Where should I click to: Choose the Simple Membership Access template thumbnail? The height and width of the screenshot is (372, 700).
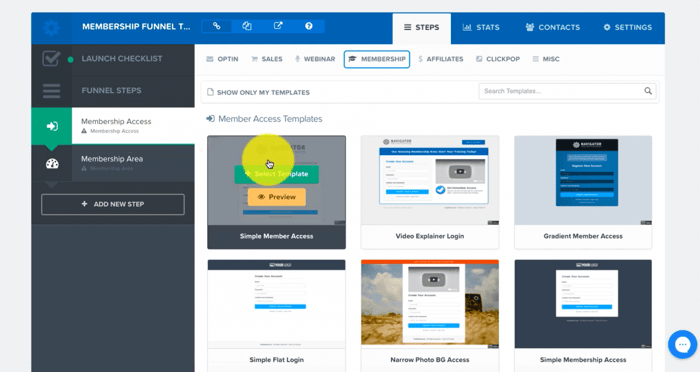(583, 304)
